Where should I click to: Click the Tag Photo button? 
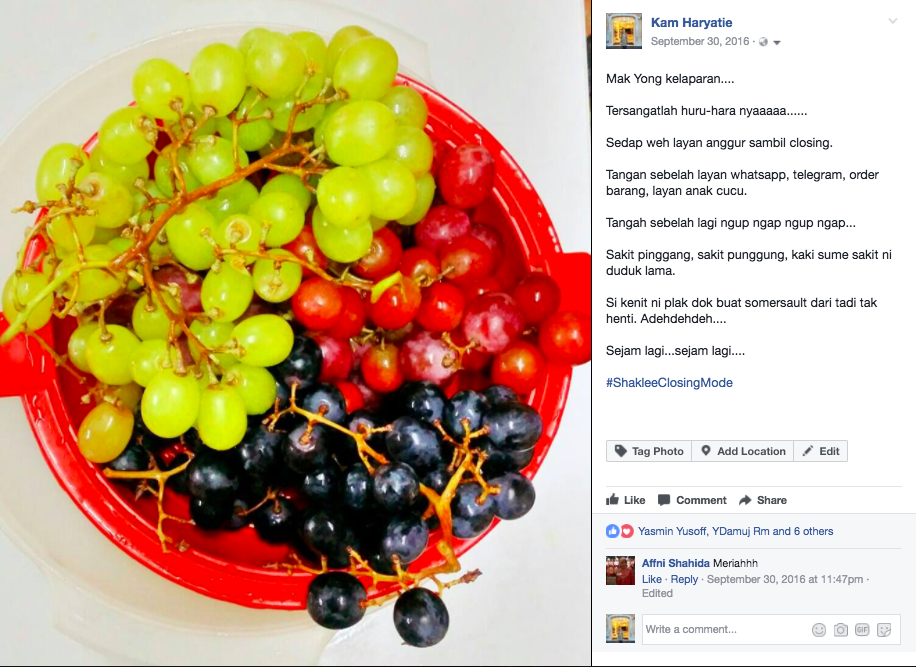[649, 451]
